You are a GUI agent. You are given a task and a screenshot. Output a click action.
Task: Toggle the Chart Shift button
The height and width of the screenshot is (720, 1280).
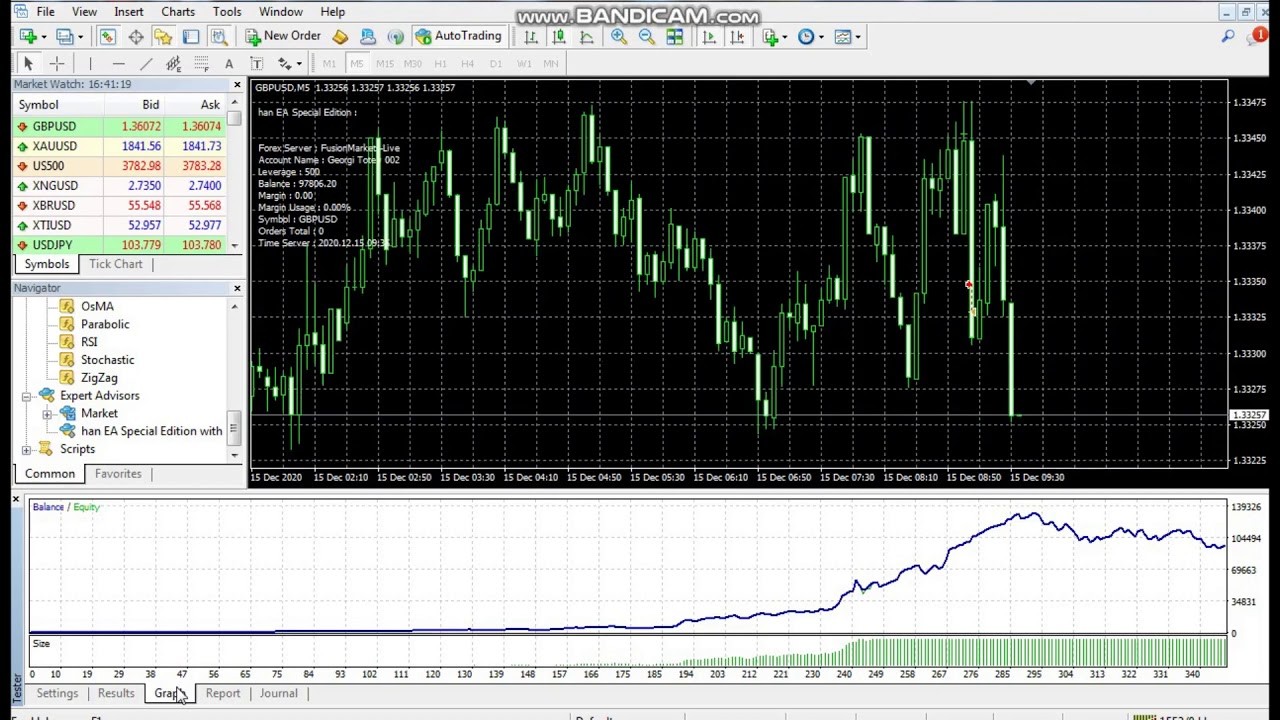737,37
